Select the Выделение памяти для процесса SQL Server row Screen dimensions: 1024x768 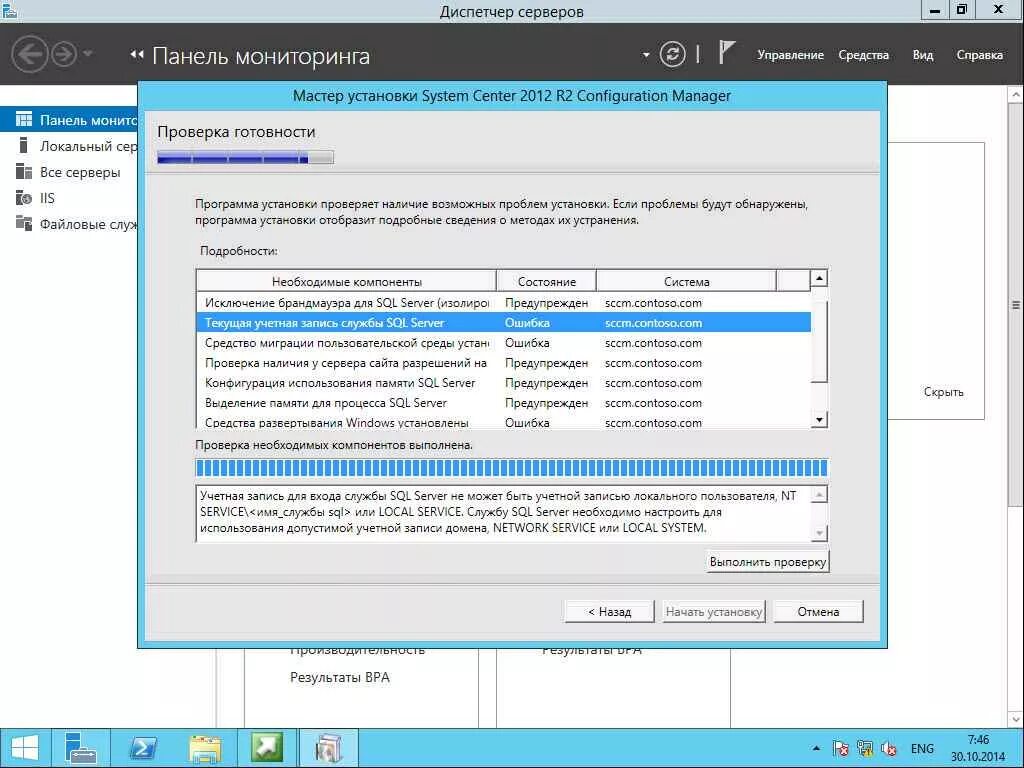pos(504,403)
